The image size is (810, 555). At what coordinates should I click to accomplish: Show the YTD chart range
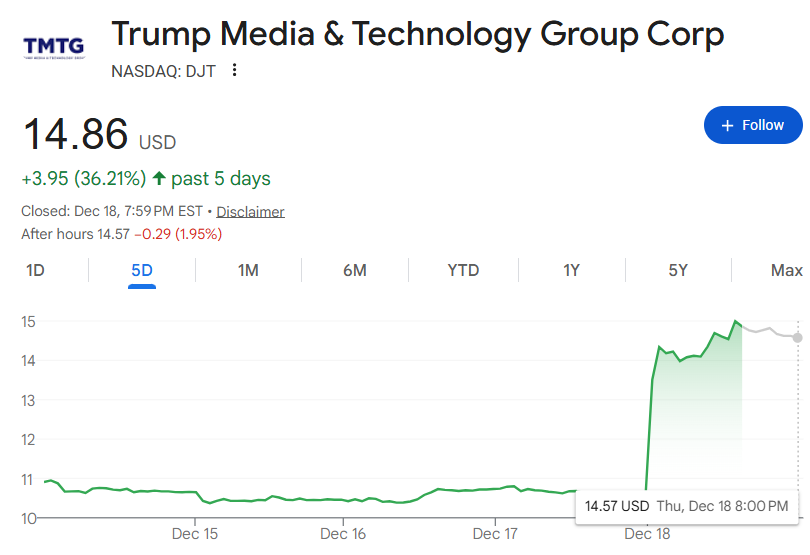click(x=463, y=270)
